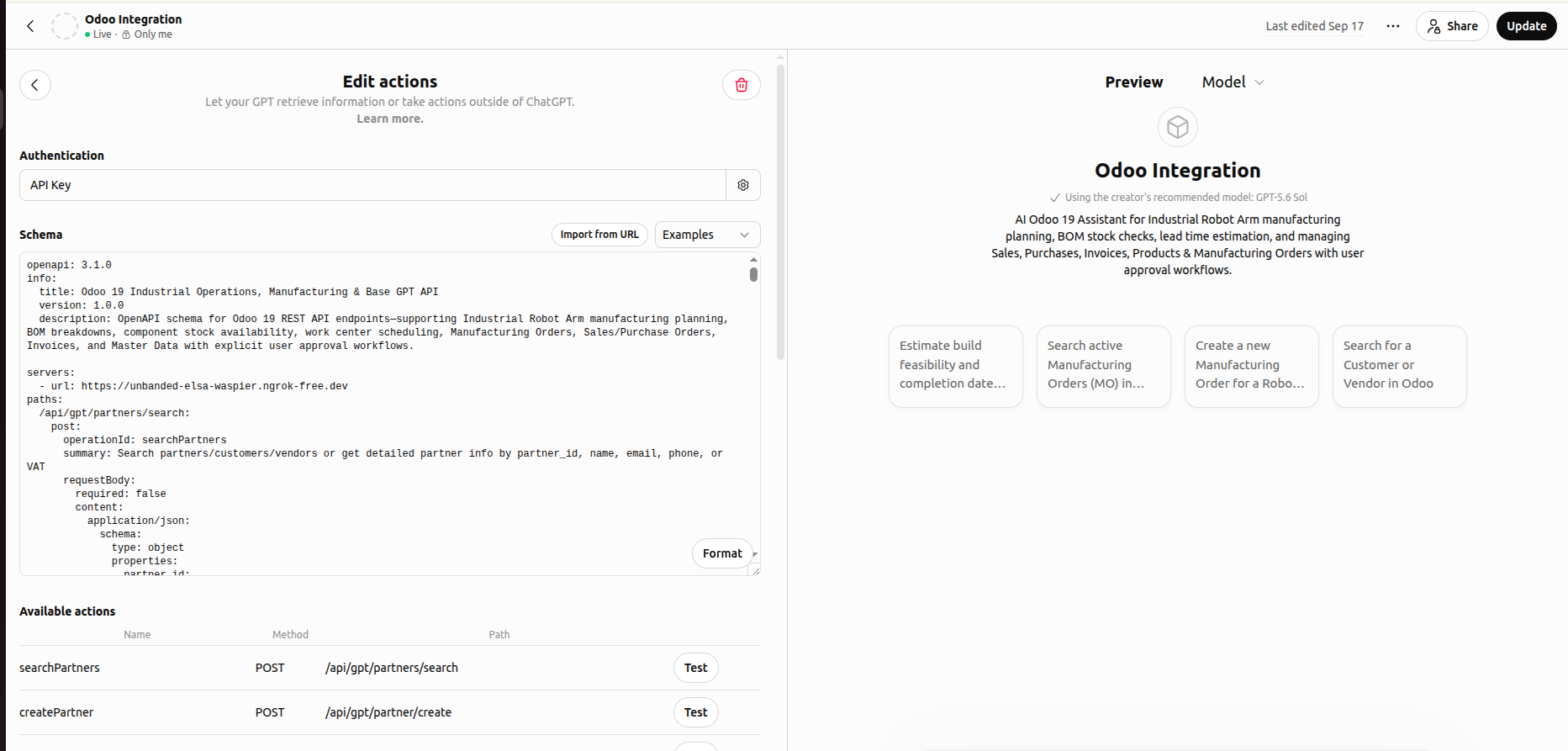This screenshot has width=1568, height=751.
Task: Click the Share button
Action: tap(1452, 26)
